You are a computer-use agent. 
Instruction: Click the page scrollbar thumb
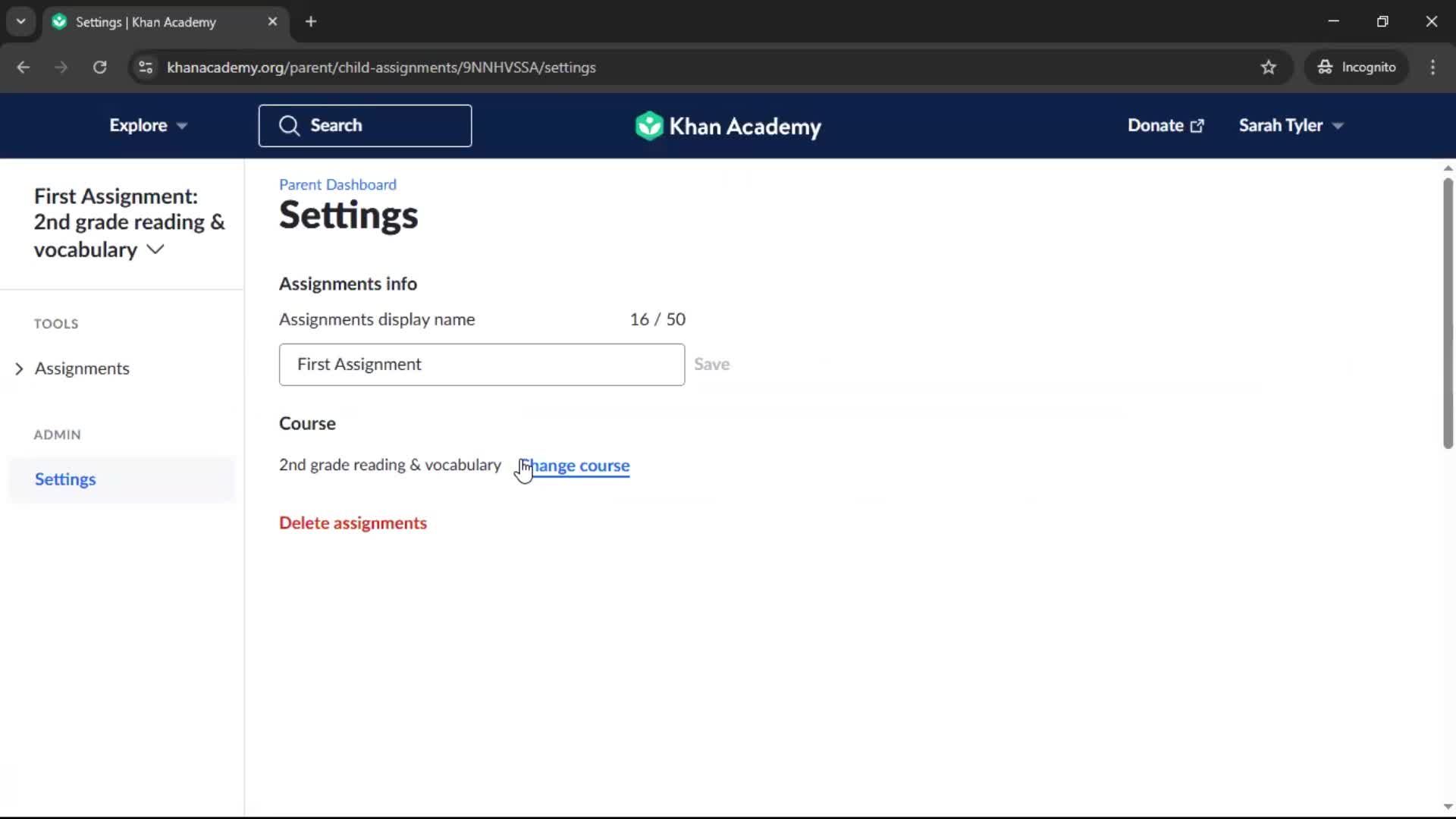[1448, 312]
